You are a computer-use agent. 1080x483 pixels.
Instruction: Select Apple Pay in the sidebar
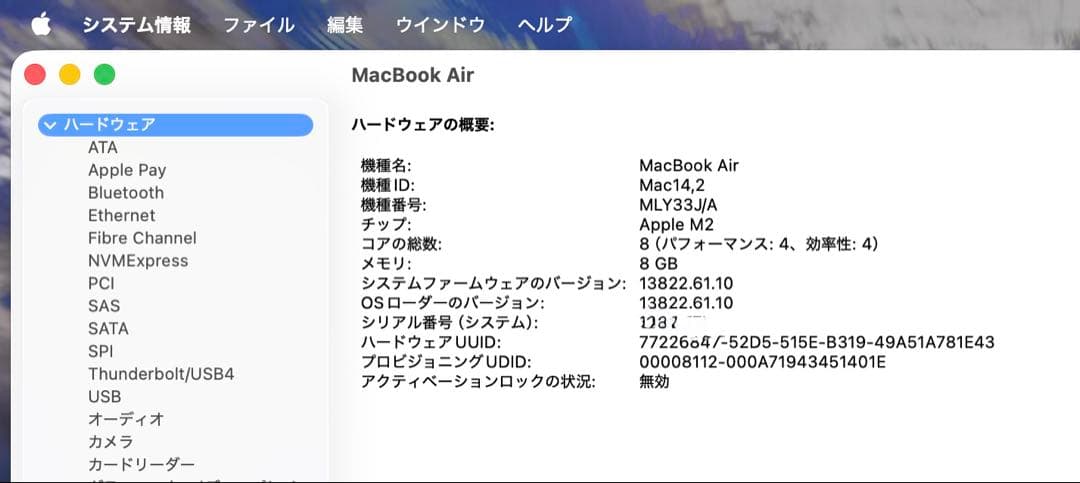click(127, 170)
